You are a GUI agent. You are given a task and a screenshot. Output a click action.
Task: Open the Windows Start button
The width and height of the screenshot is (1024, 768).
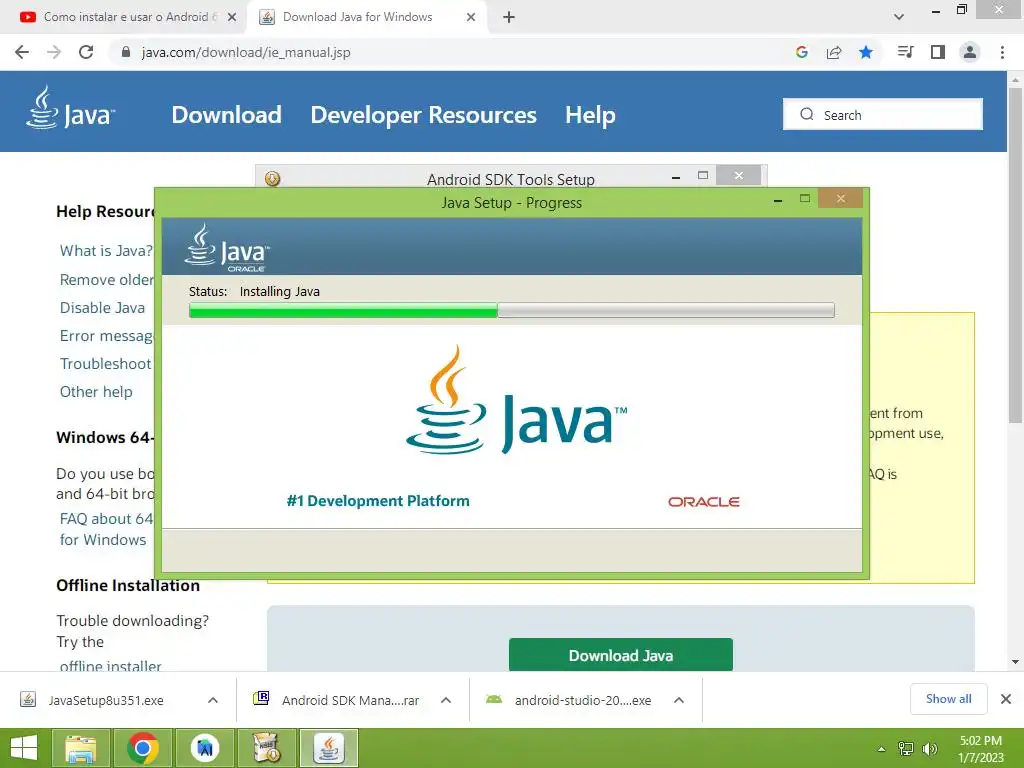(x=24, y=748)
